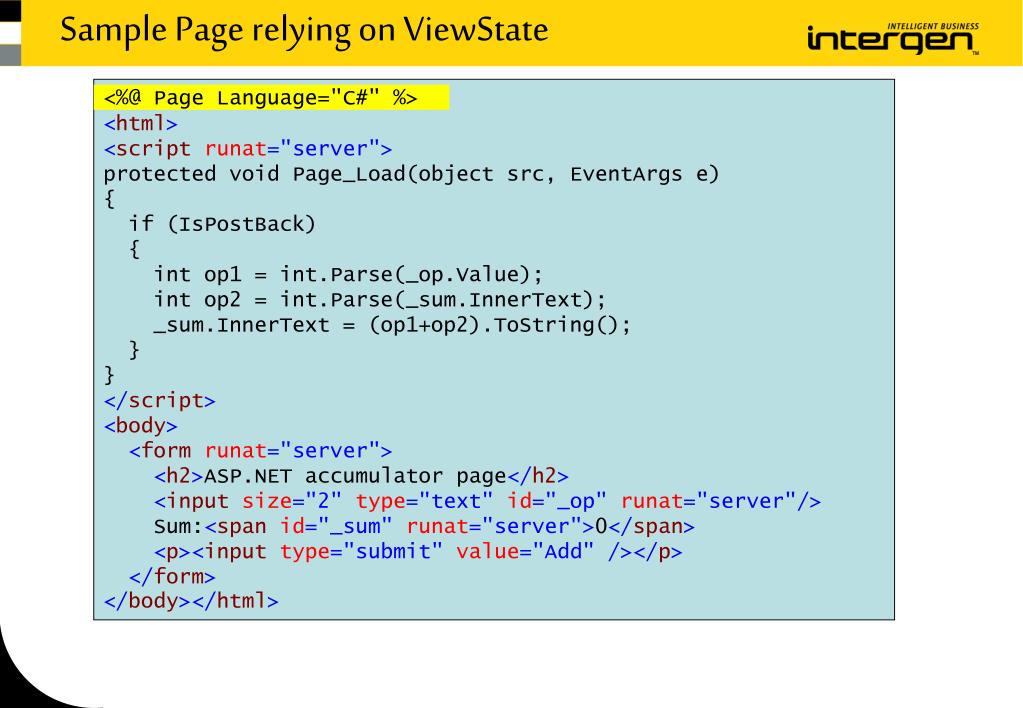Click the <script runat="server"> line
The width and height of the screenshot is (1023, 708).
coord(248,149)
